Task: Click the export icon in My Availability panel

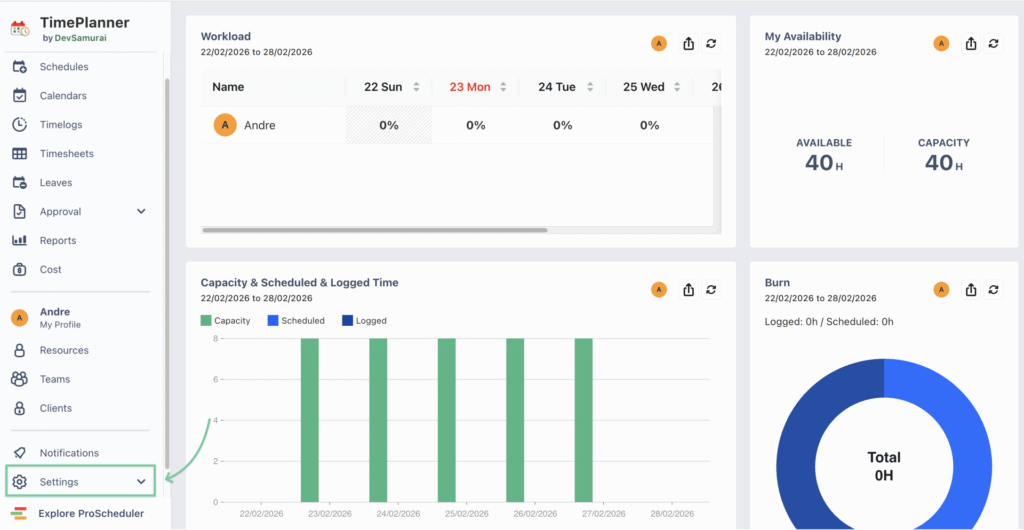Action: tap(971, 43)
